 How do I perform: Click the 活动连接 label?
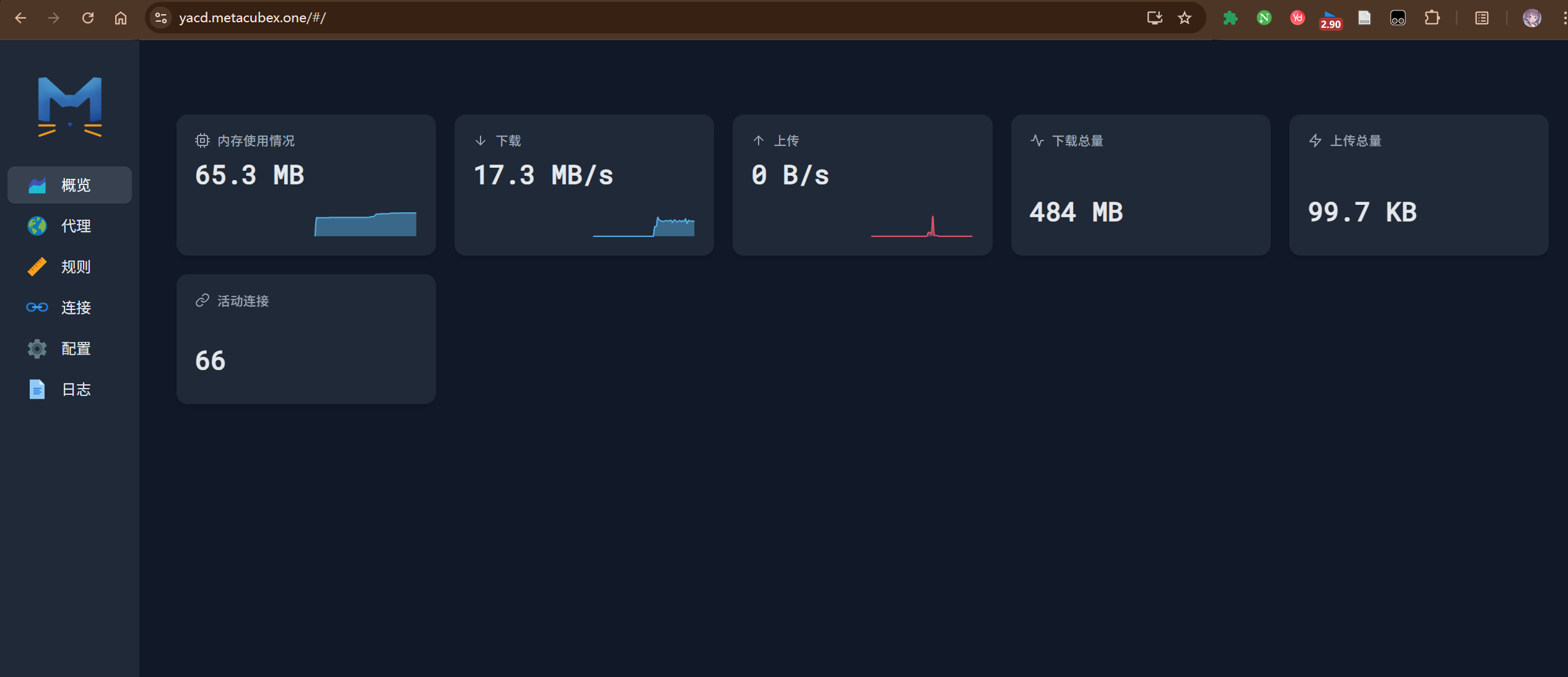(x=243, y=301)
